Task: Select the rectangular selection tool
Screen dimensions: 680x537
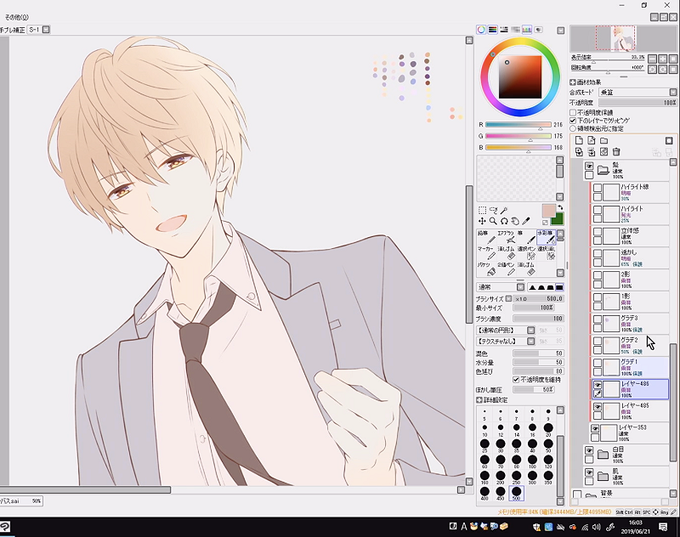Action: [482, 210]
